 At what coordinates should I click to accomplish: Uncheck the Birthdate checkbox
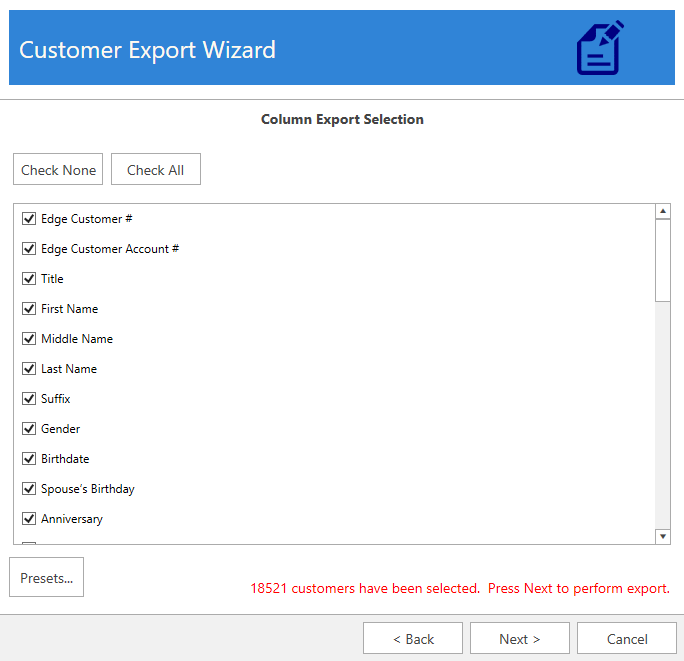(x=29, y=459)
